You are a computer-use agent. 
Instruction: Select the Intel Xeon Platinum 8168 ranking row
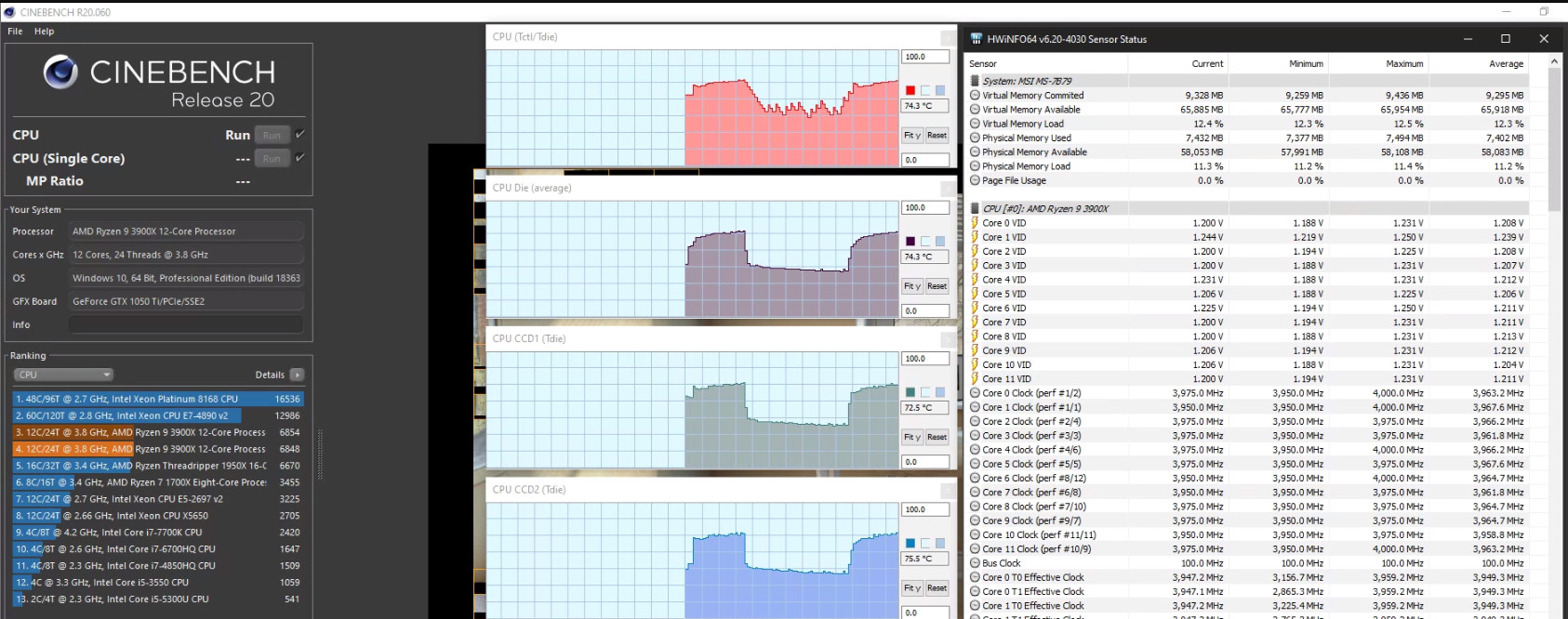pos(158,399)
